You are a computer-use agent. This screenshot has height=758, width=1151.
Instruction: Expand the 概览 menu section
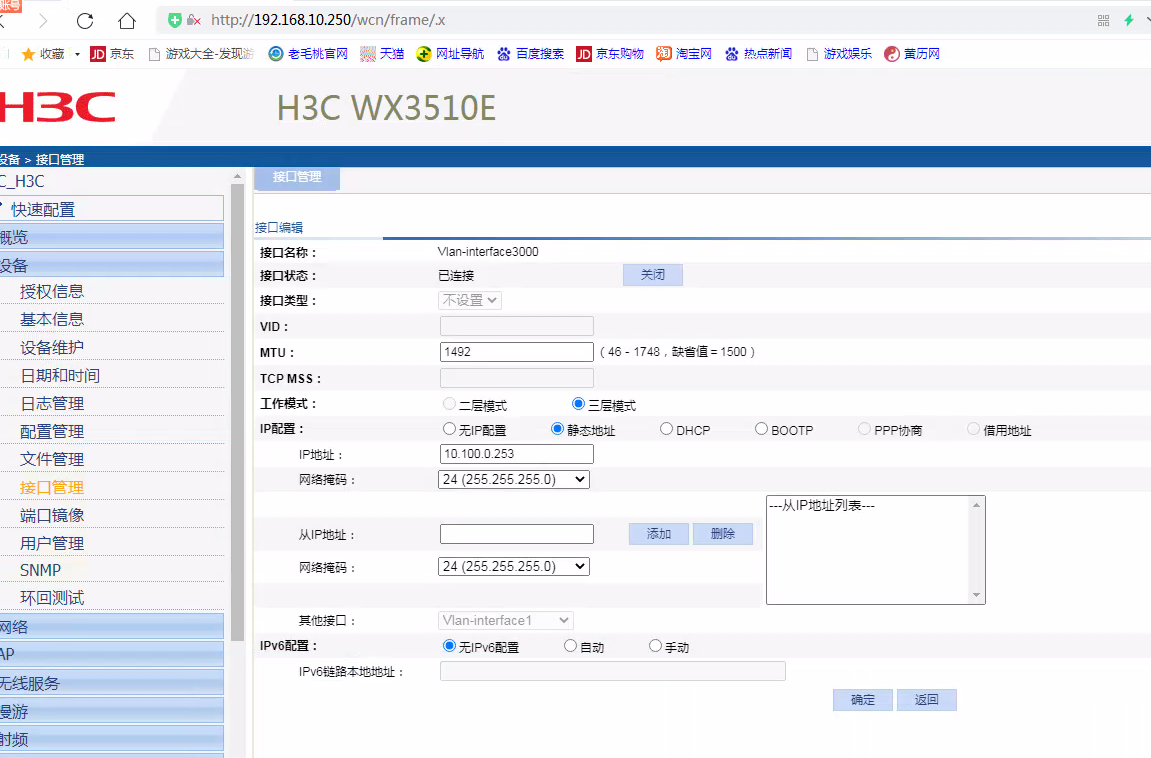coord(112,236)
